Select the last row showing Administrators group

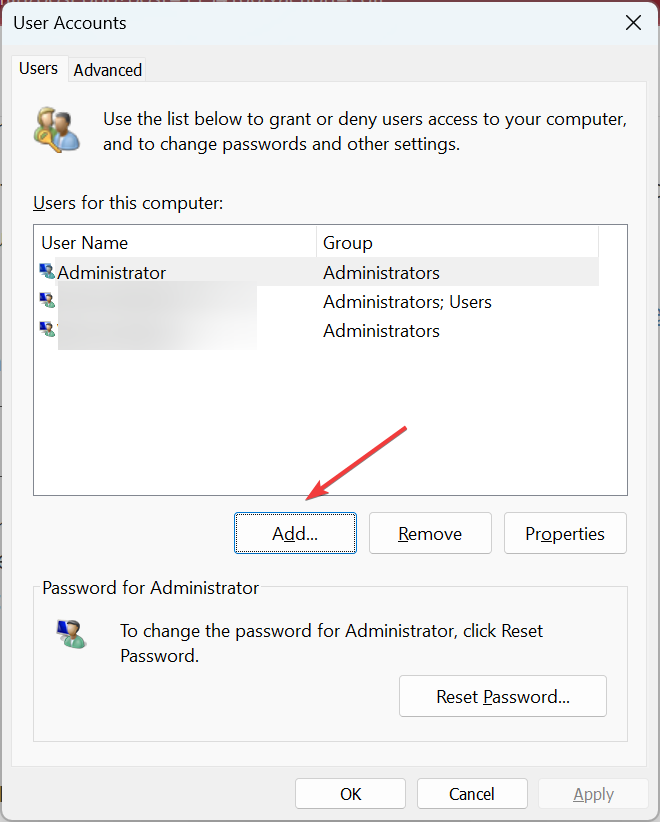(x=317, y=331)
